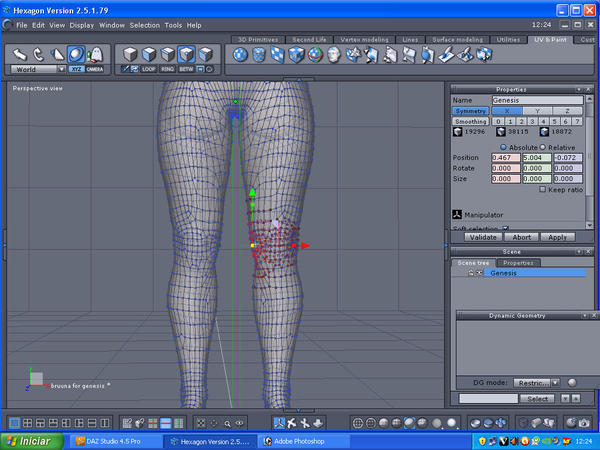Select the Relative radio button
The width and height of the screenshot is (600, 450).
pos(544,146)
